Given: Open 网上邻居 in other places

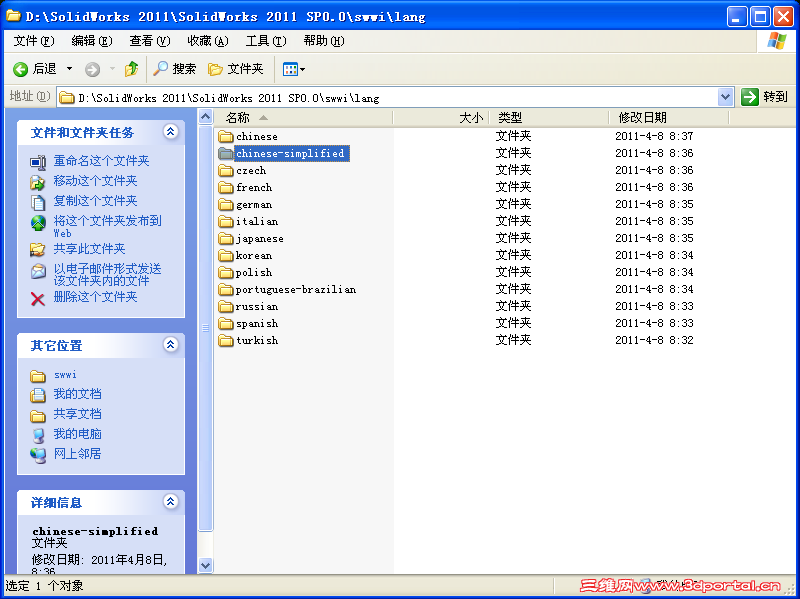Looking at the screenshot, I should click(x=78, y=454).
